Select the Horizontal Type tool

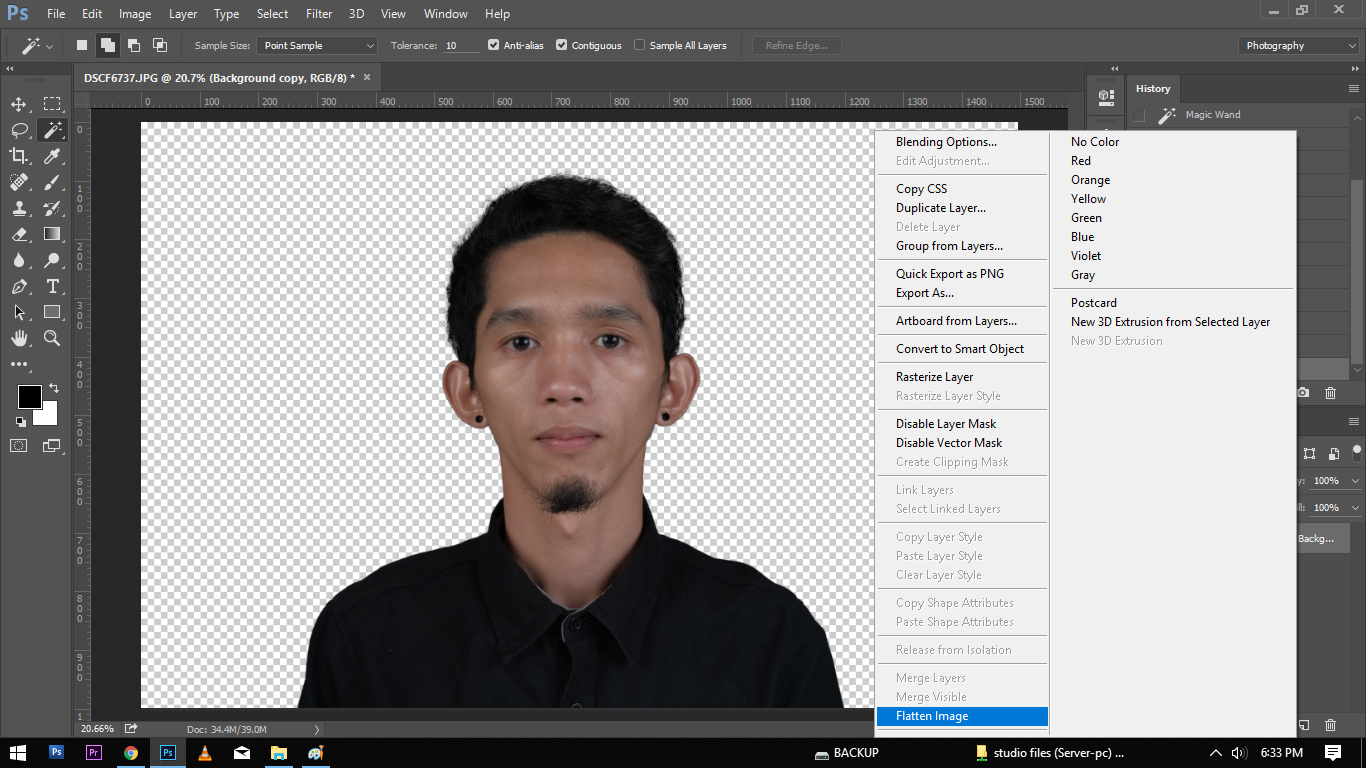(52, 287)
